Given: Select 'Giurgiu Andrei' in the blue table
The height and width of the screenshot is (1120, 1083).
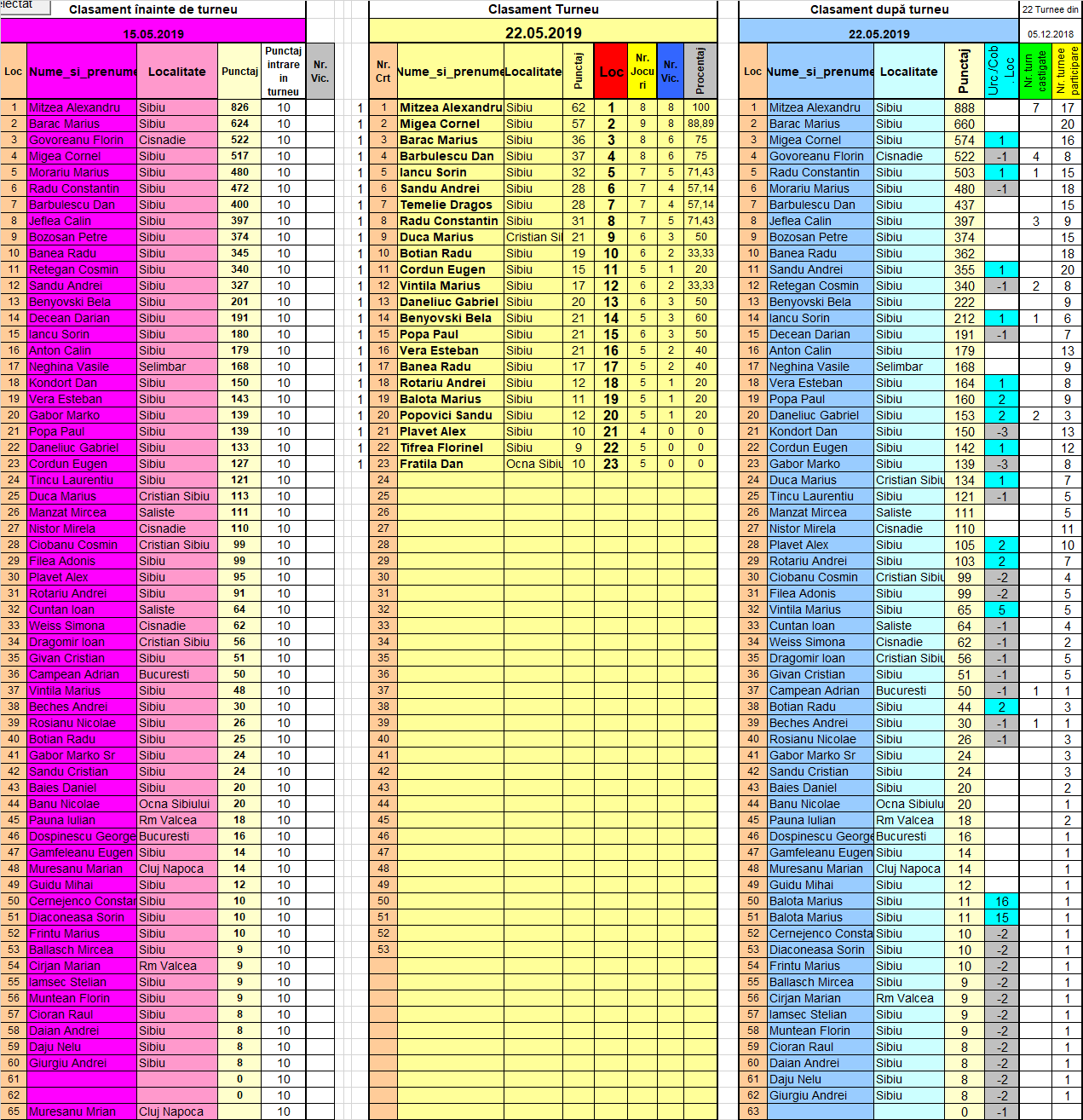Looking at the screenshot, I should pyautogui.click(x=821, y=1095).
